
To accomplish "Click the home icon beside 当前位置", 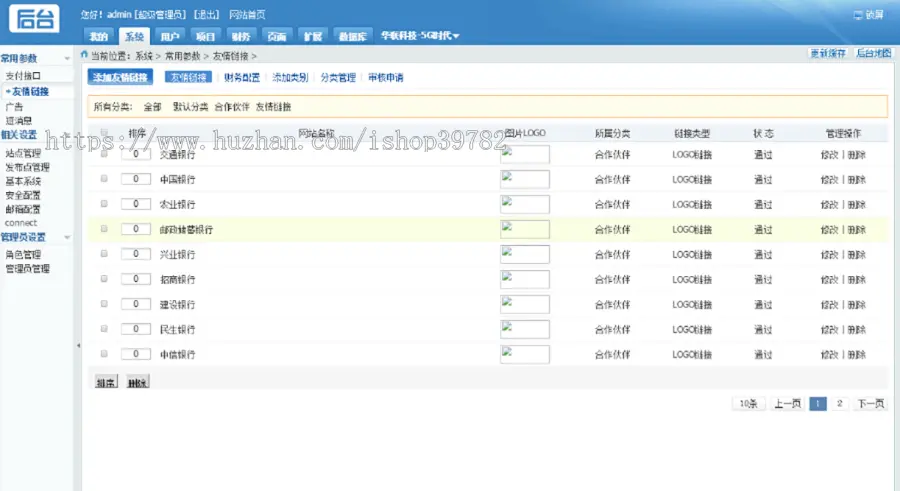I will pyautogui.click(x=84, y=55).
